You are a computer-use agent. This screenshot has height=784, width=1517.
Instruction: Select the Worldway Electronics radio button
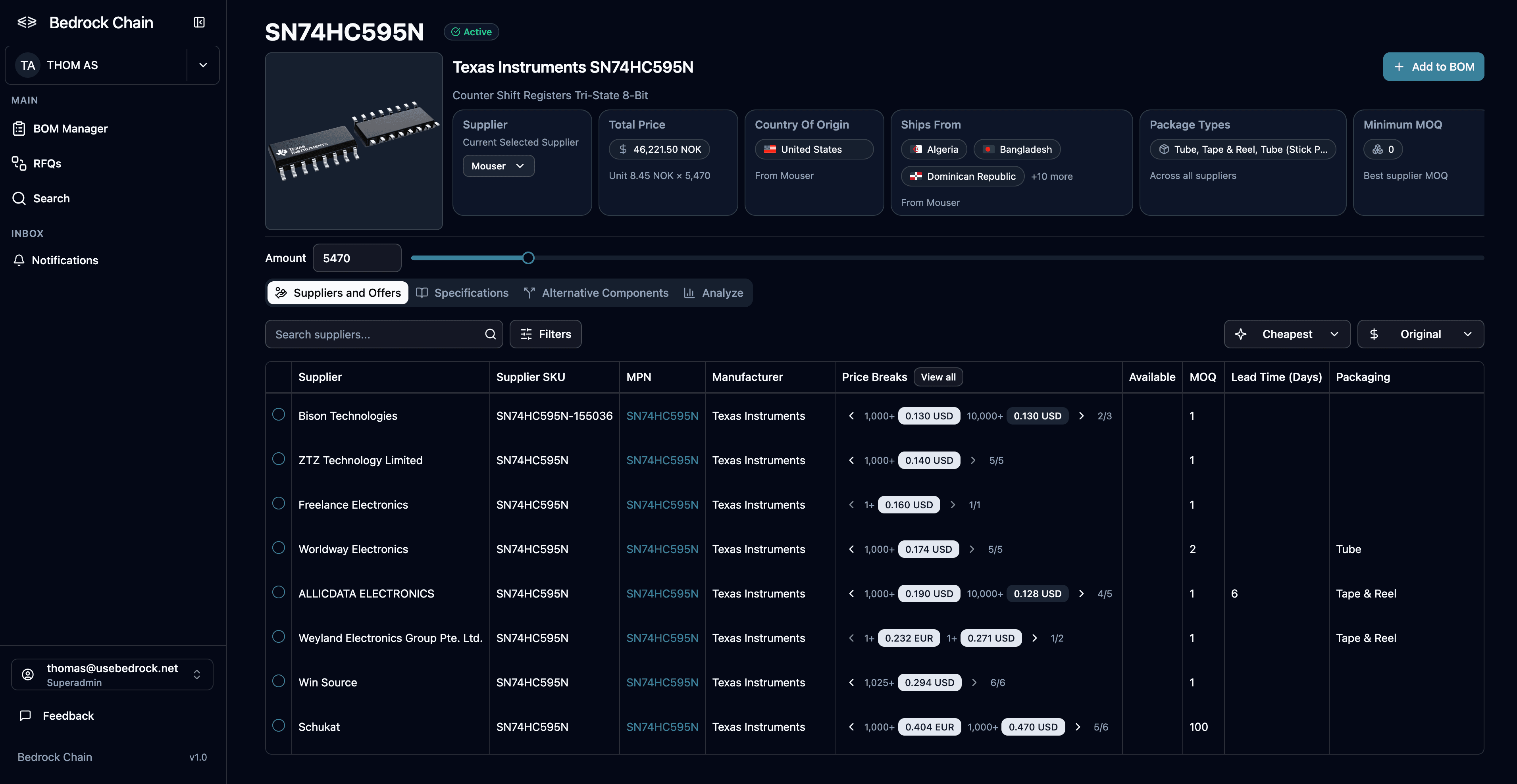279,548
